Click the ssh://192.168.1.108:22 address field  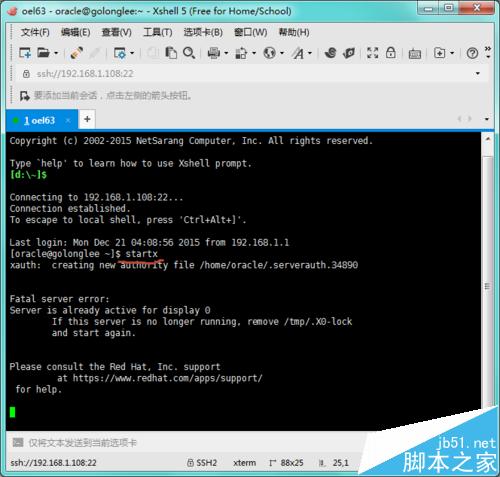(x=248, y=74)
